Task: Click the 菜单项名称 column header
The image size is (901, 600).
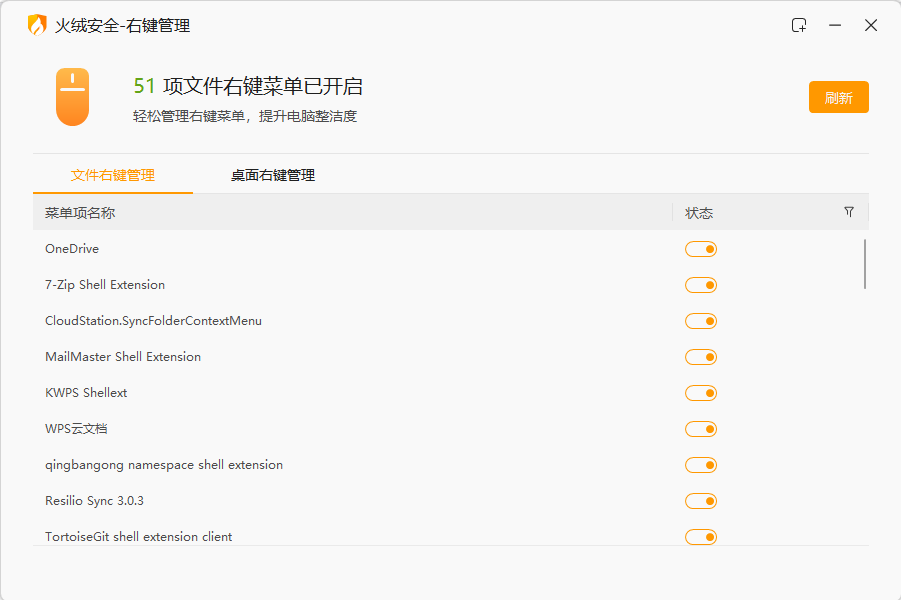Action: coord(80,213)
